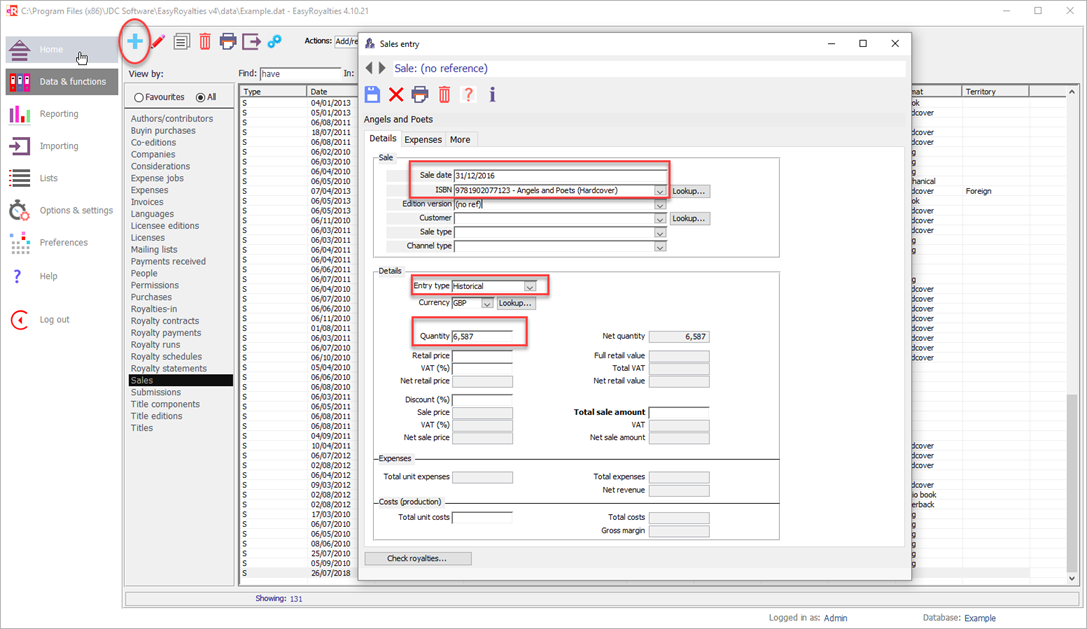Click the Check royalties button
The height and width of the screenshot is (629, 1087).
pyautogui.click(x=417, y=558)
